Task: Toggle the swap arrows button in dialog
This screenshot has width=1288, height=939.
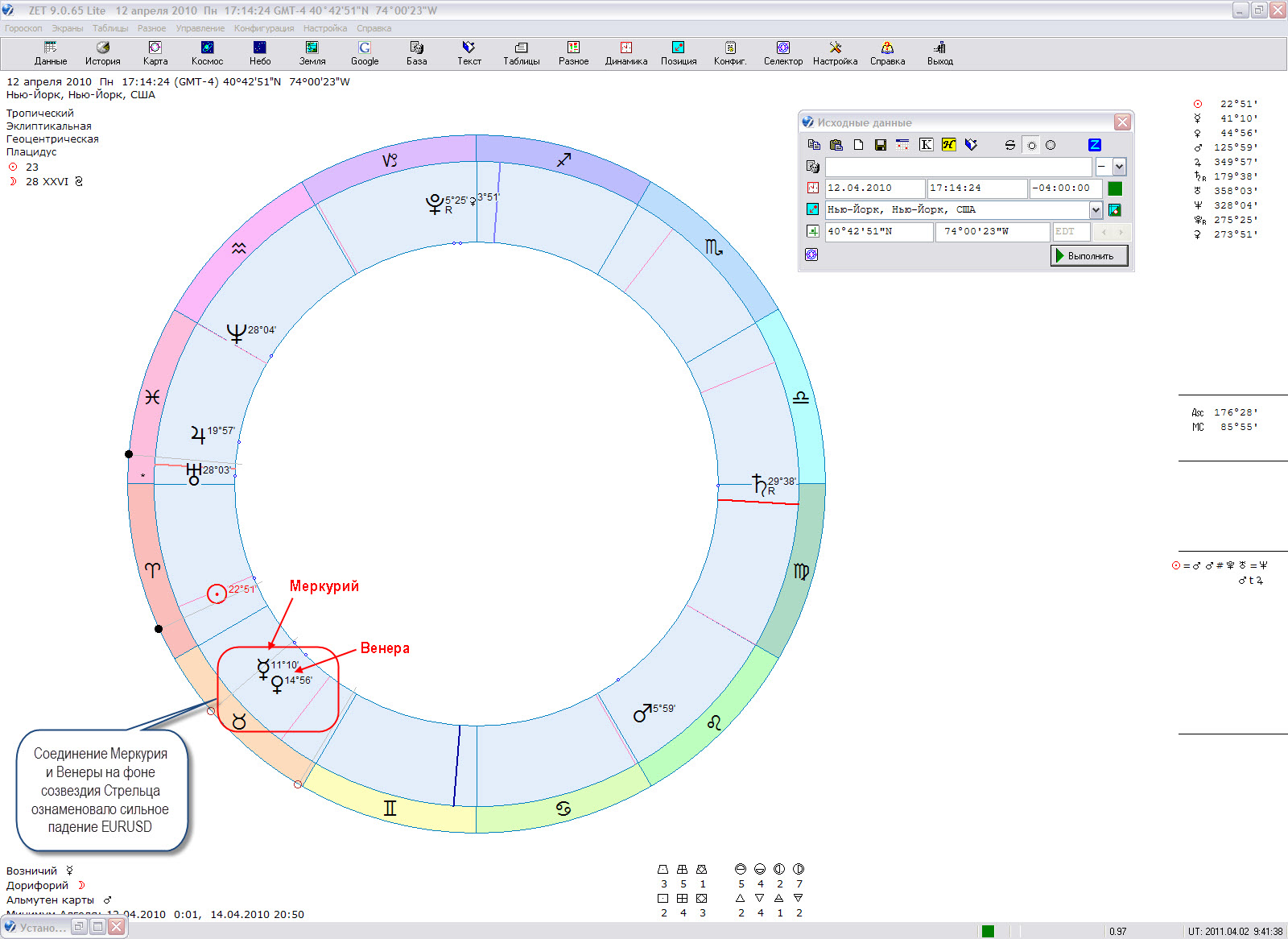Action: point(1009,145)
